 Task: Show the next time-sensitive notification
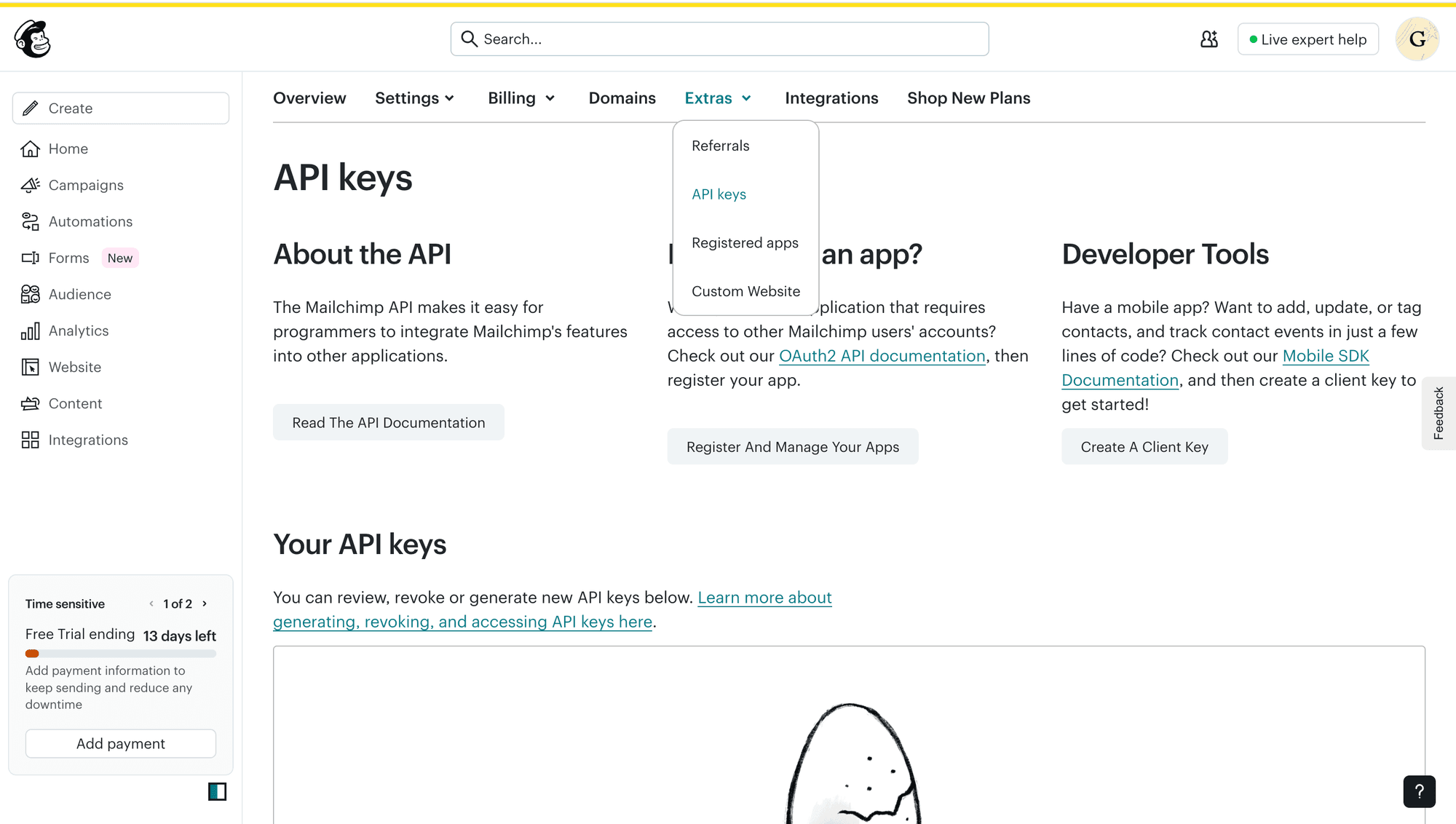(x=204, y=603)
